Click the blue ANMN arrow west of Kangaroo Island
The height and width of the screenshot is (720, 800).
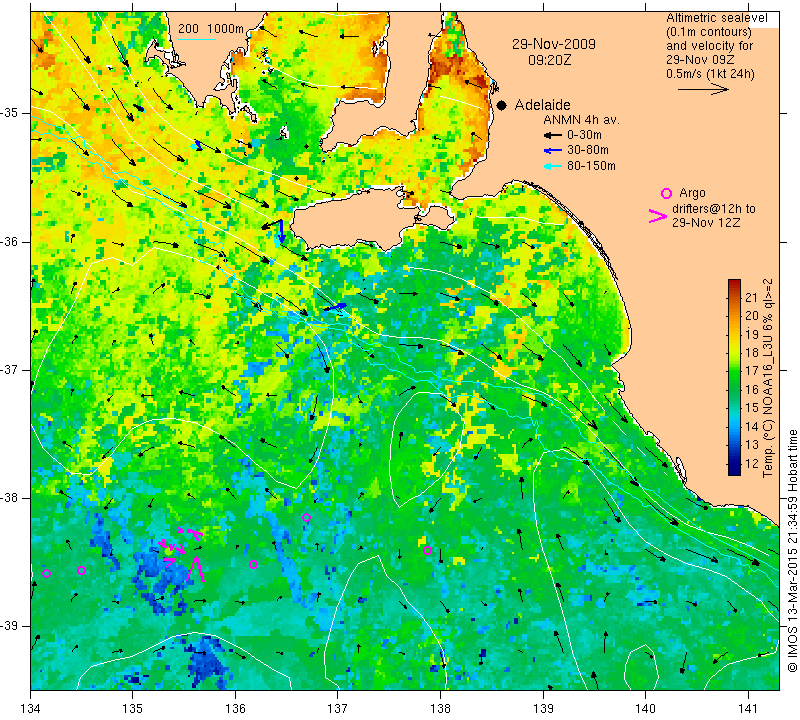pos(282,231)
